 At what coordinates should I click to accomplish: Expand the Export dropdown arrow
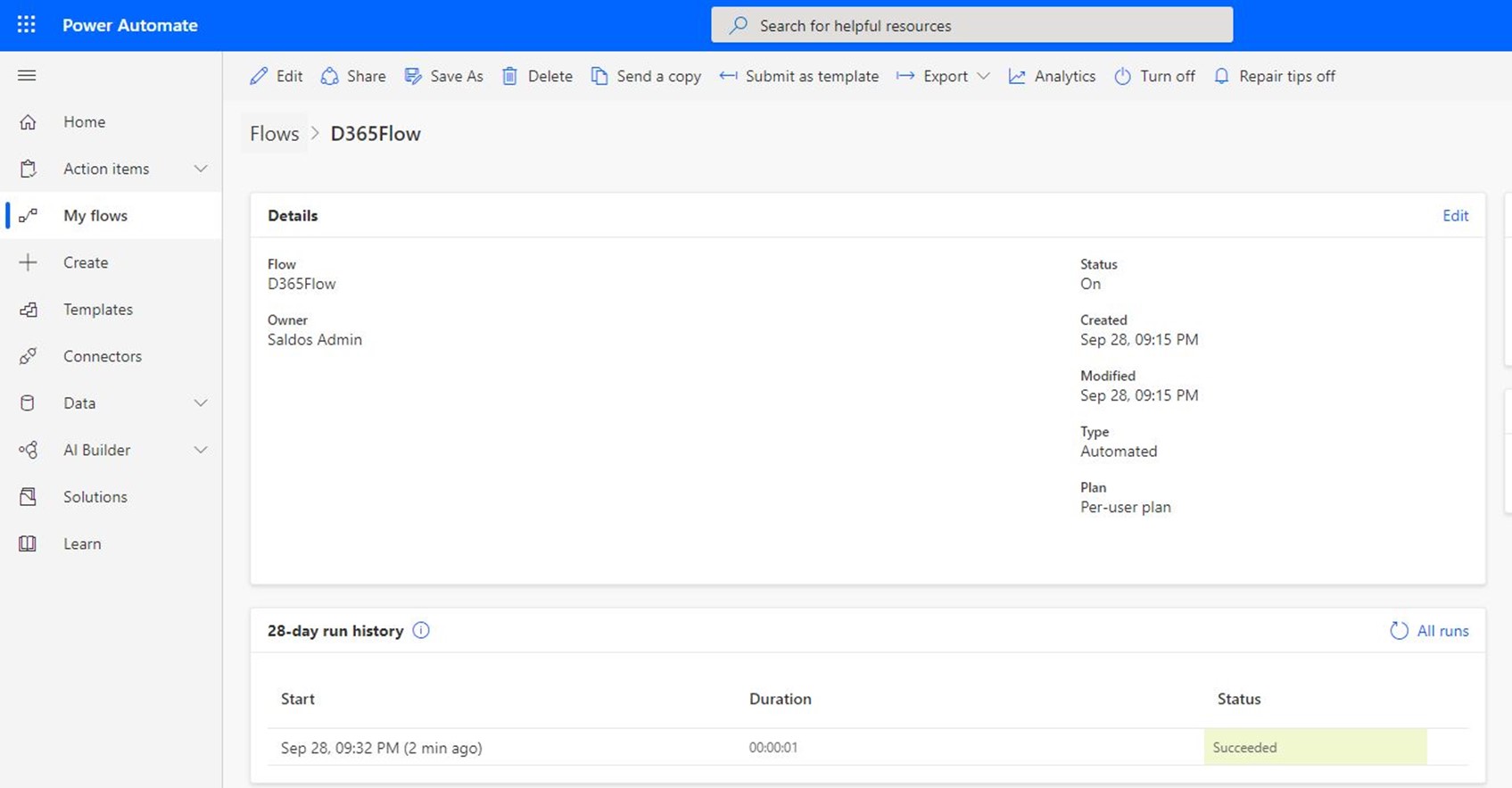(x=983, y=76)
